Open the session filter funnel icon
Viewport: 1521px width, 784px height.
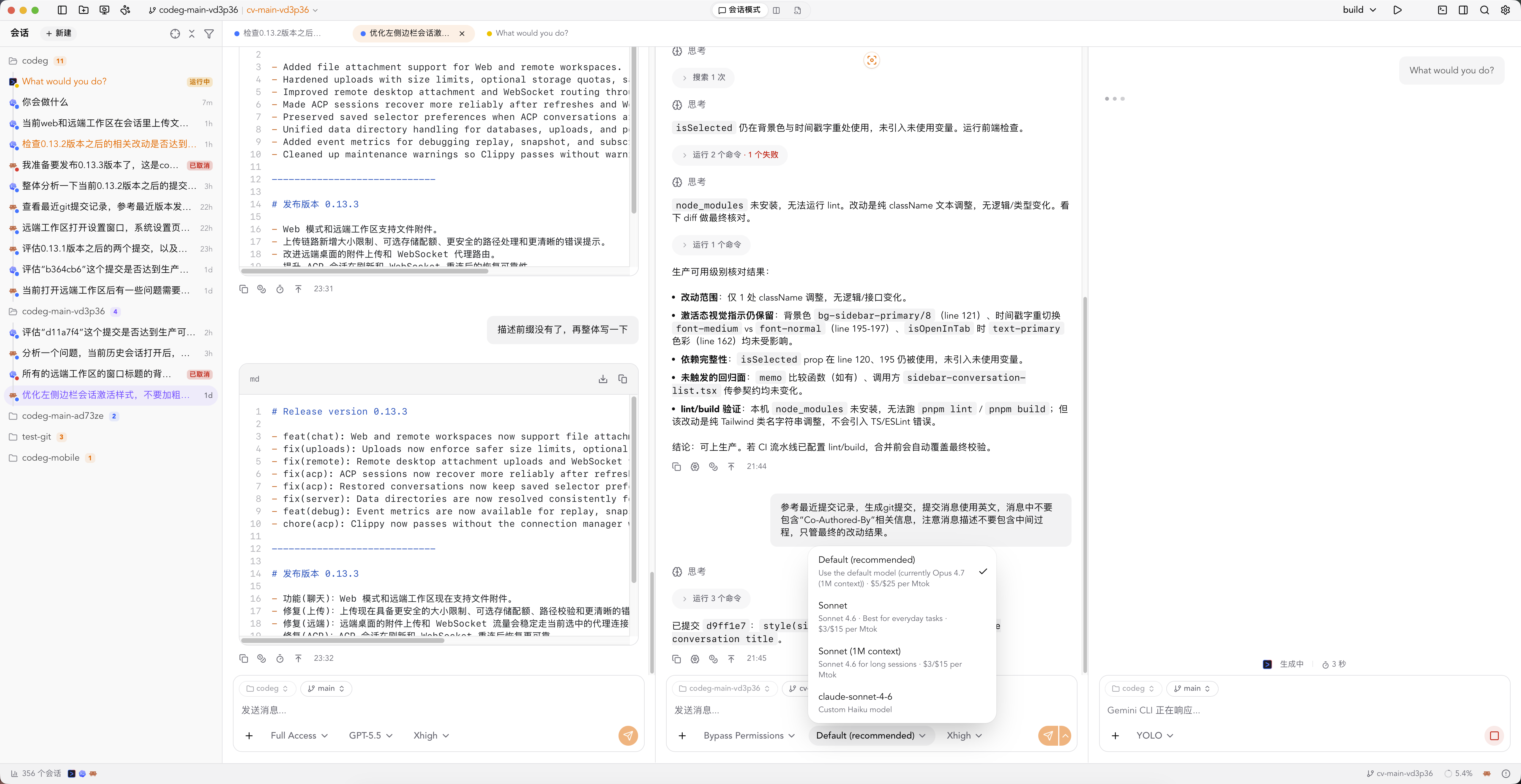pyautogui.click(x=209, y=34)
